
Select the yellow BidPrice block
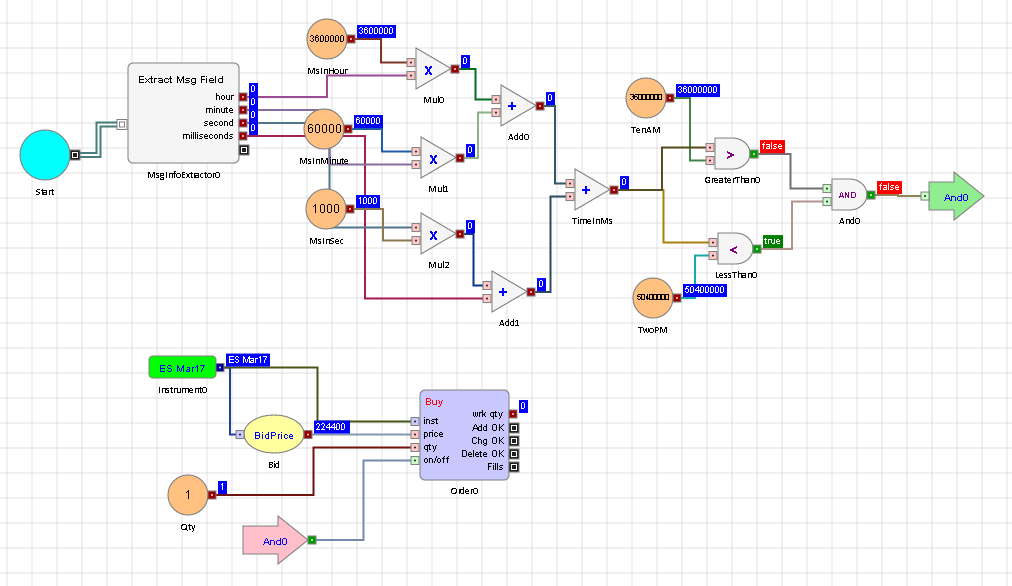(271, 436)
